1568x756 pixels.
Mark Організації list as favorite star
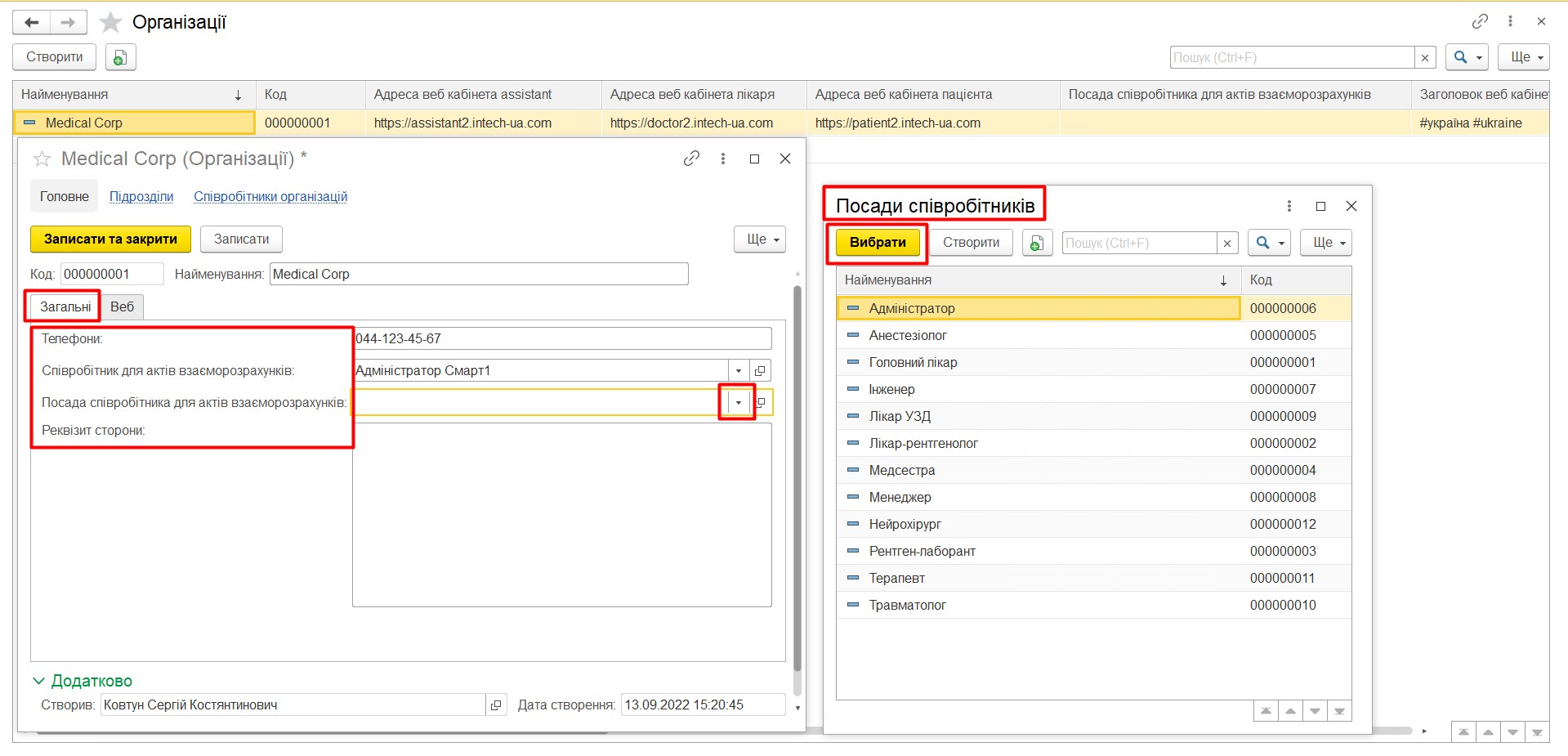click(110, 22)
